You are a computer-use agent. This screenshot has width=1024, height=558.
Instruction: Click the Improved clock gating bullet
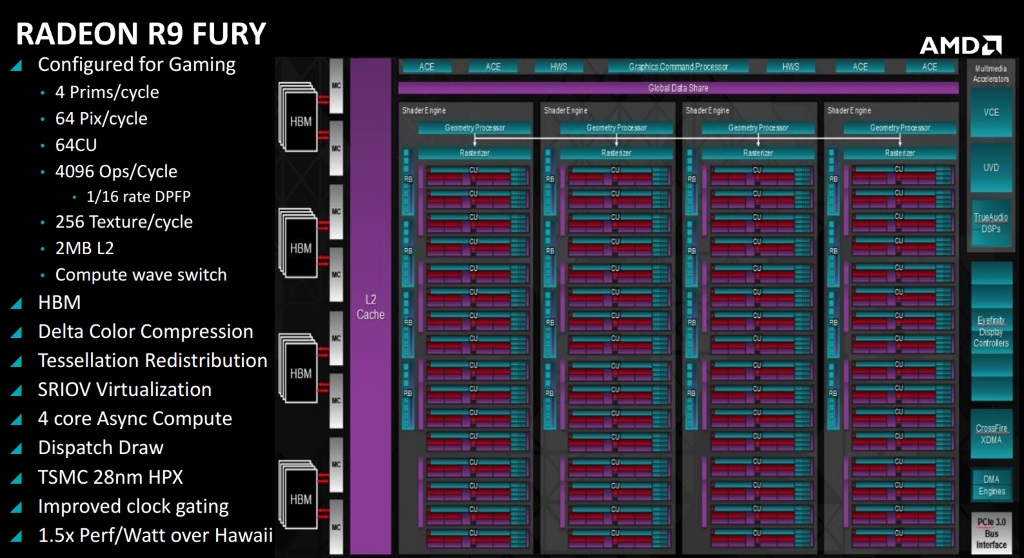tap(133, 506)
